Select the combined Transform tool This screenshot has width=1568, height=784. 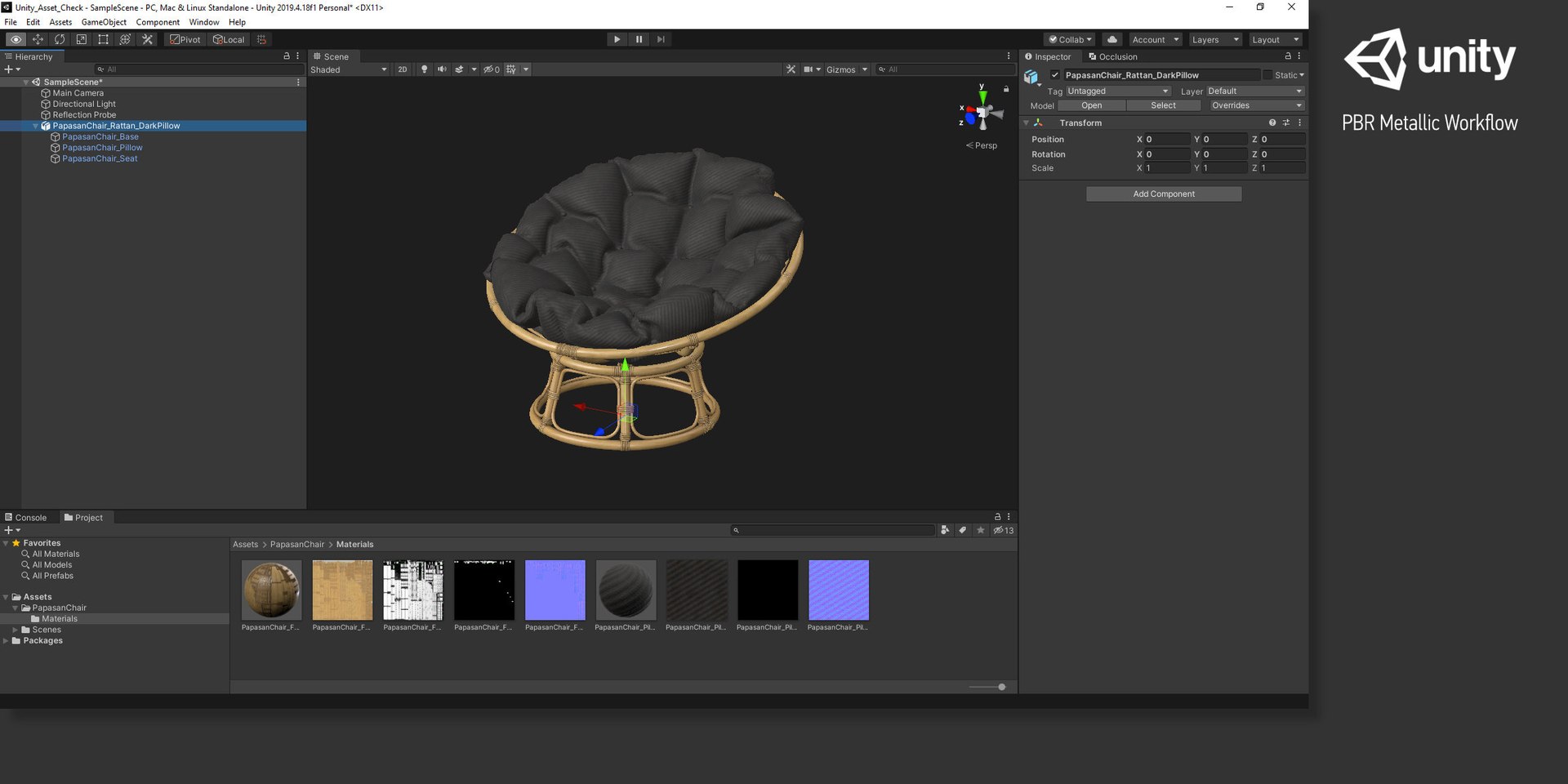point(125,39)
